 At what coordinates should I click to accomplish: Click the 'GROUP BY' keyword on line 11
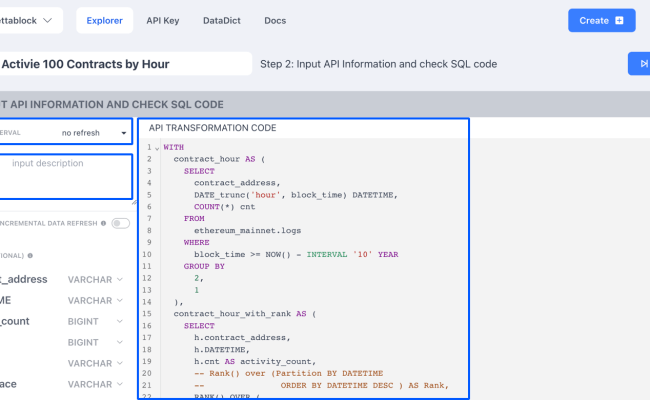click(204, 266)
